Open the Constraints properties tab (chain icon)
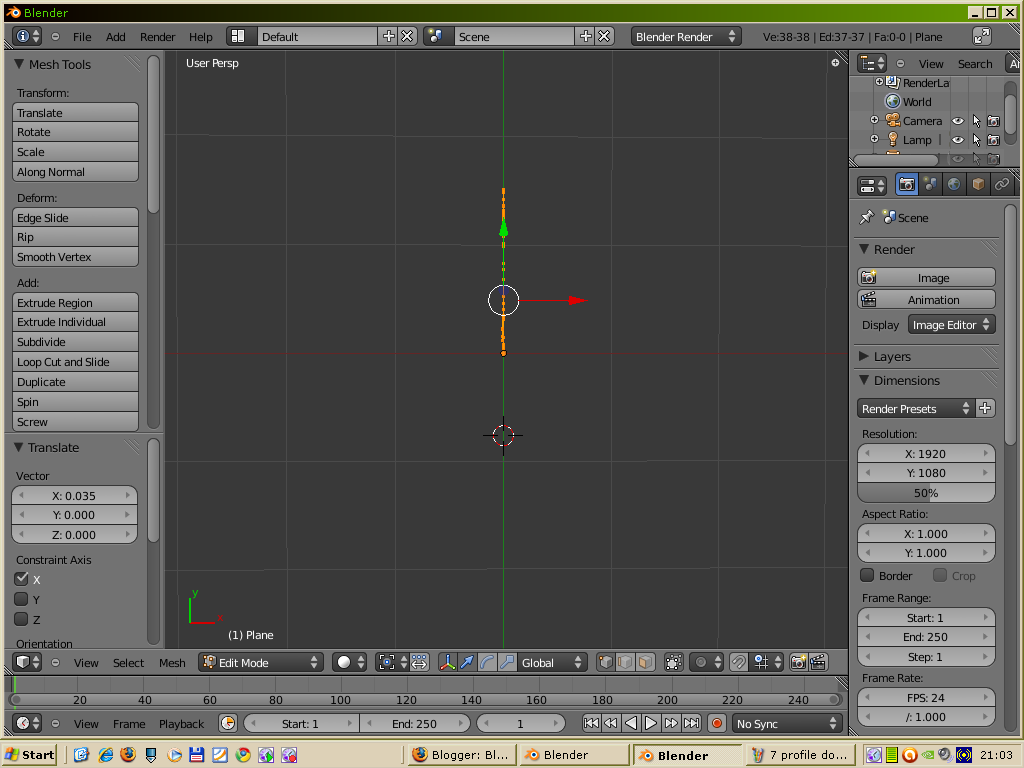The image size is (1024, 768). pos(1001,184)
